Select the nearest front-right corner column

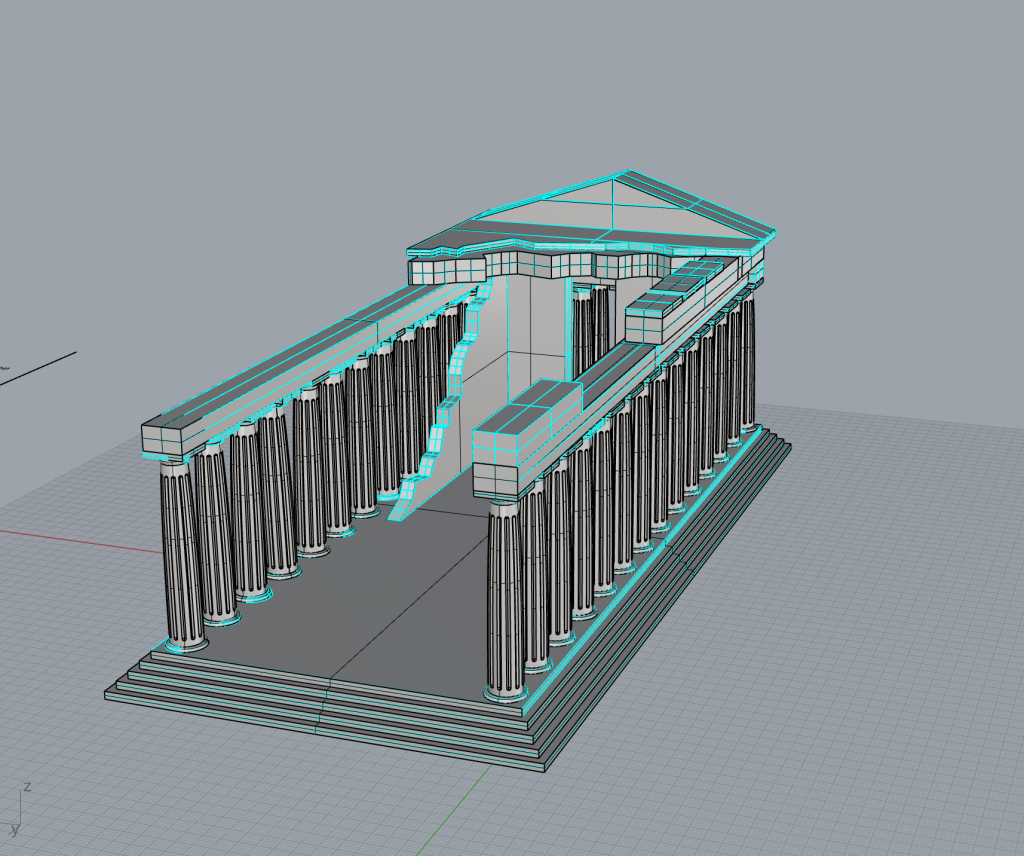click(x=505, y=600)
